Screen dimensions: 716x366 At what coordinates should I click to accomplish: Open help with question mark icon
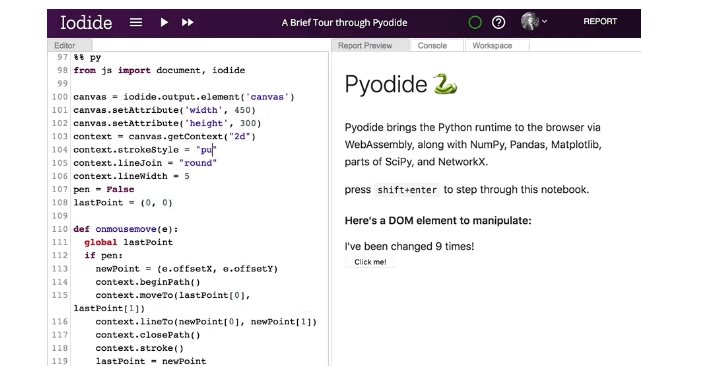(x=498, y=22)
